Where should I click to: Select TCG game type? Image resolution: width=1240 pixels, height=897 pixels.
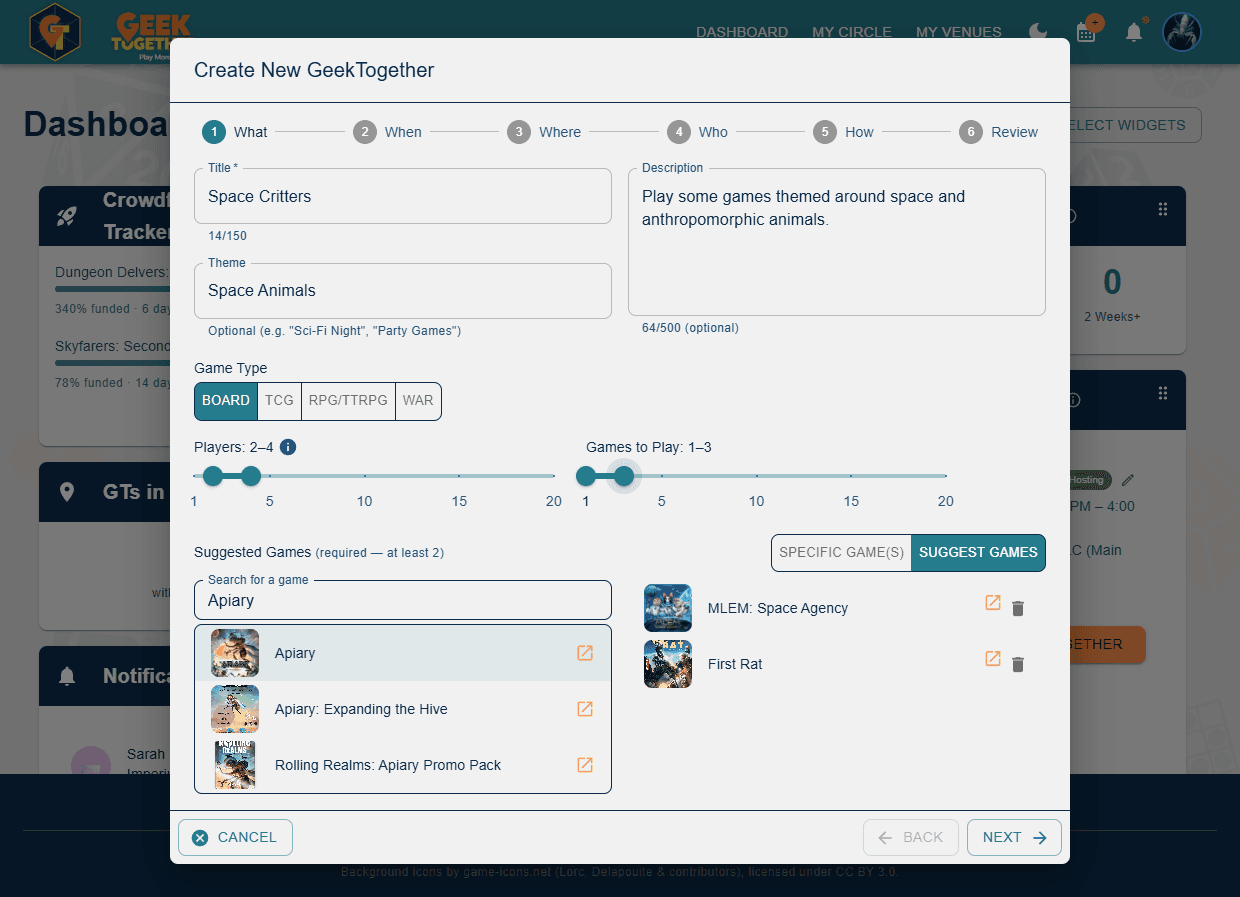pos(279,401)
